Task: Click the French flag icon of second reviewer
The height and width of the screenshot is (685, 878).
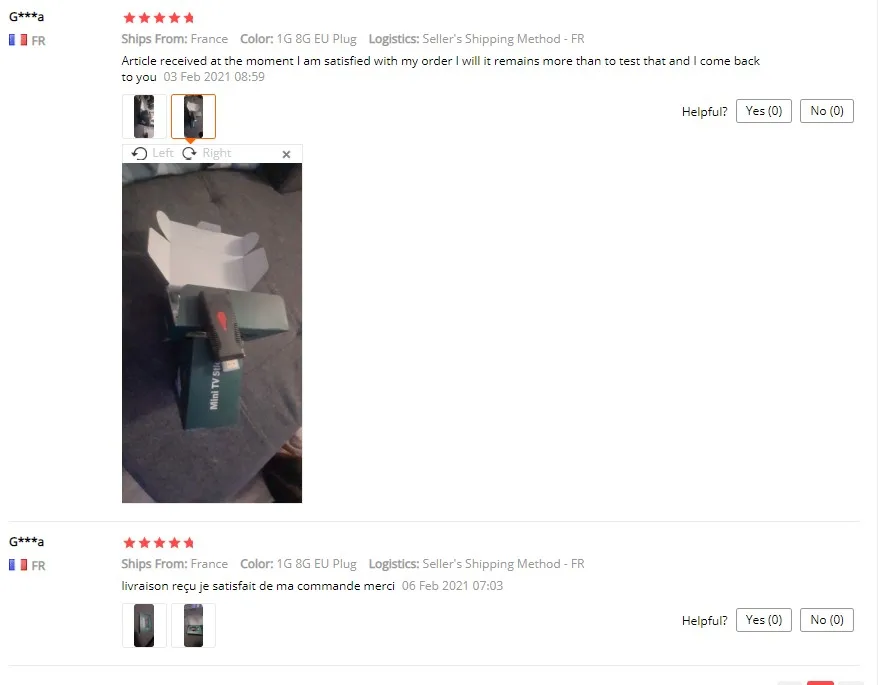Action: pos(18,565)
